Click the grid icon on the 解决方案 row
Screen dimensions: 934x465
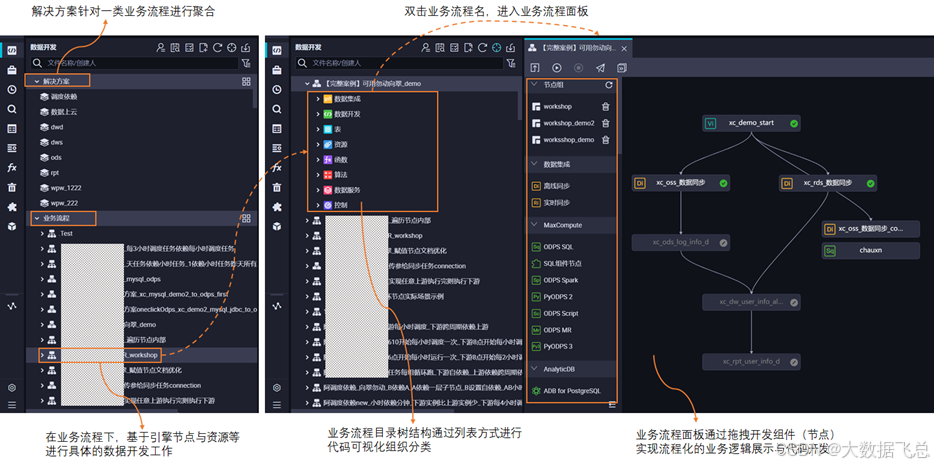pos(246,82)
